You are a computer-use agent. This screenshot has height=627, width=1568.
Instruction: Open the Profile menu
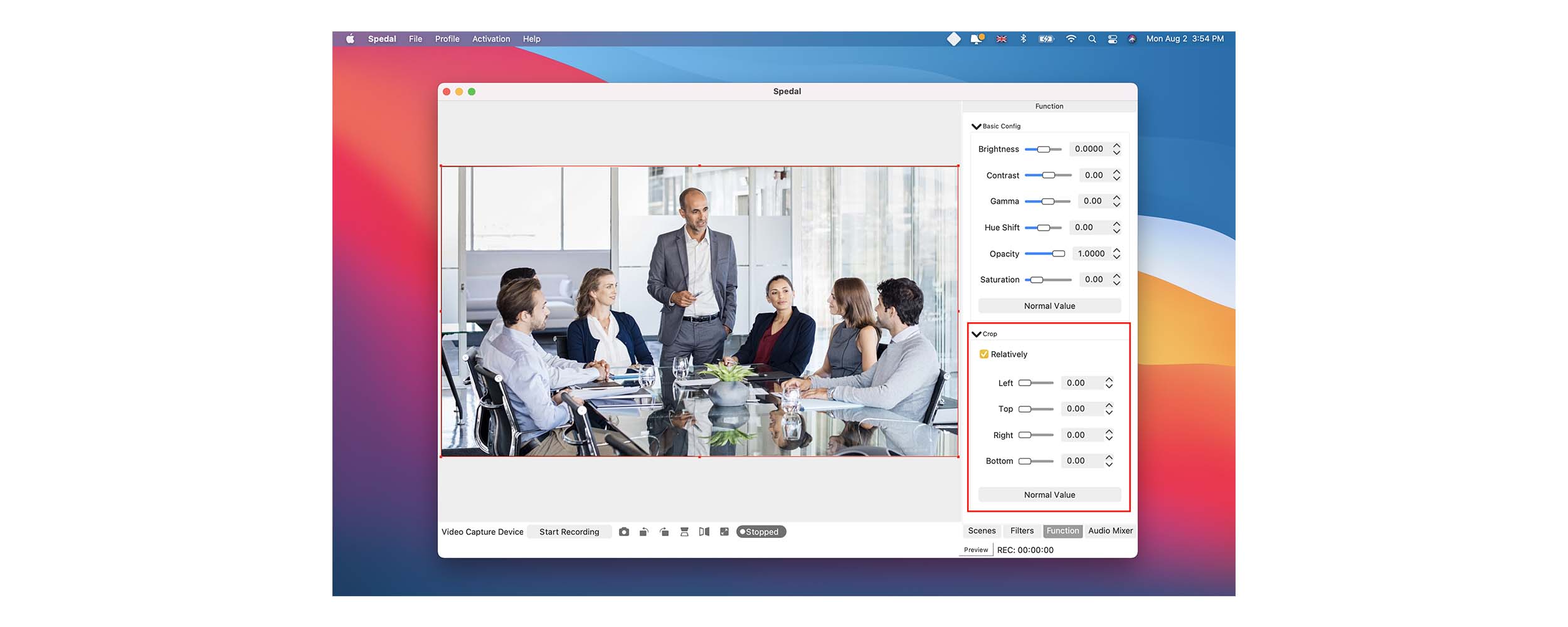coord(447,39)
